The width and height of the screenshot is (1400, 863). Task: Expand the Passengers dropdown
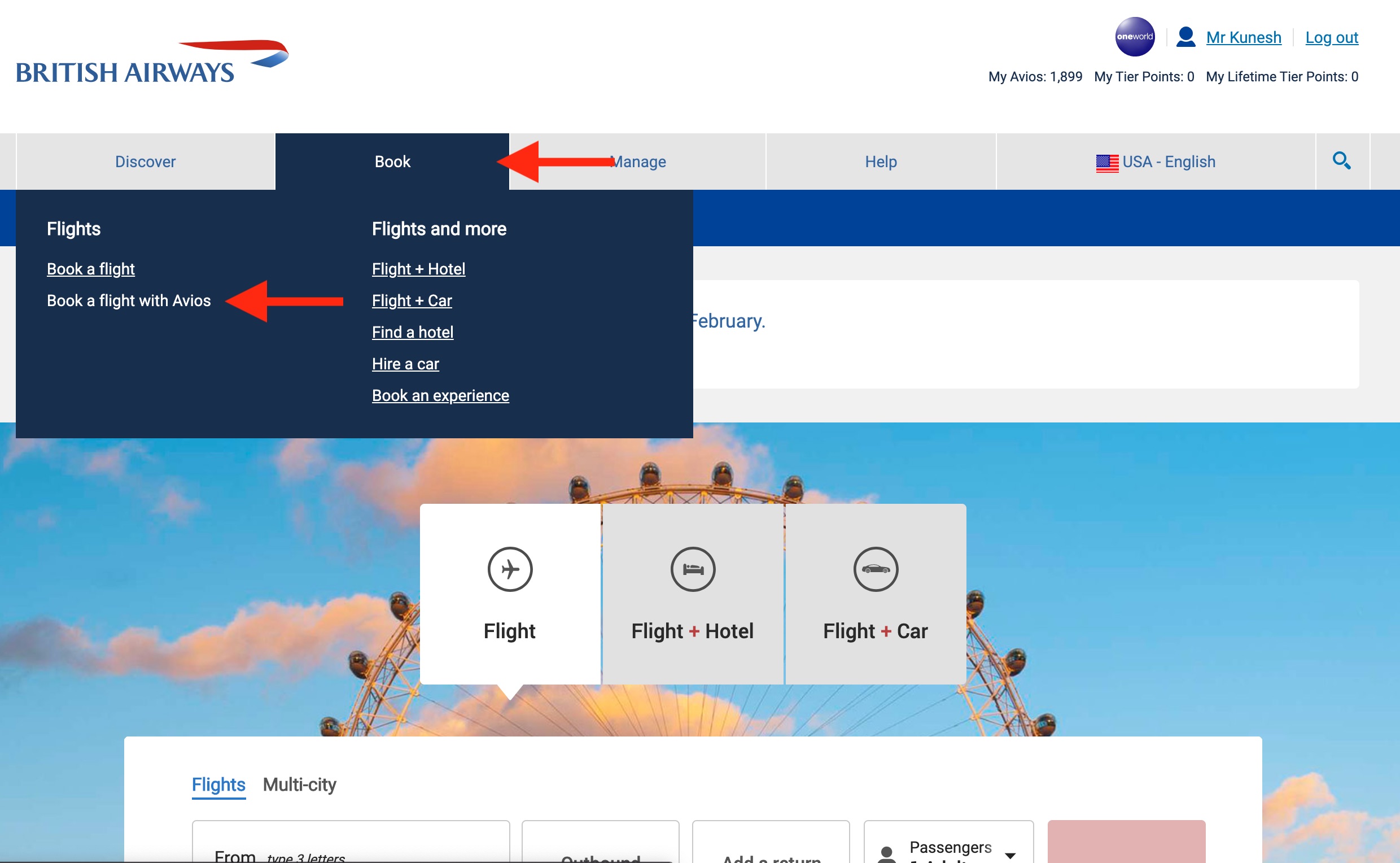949,842
